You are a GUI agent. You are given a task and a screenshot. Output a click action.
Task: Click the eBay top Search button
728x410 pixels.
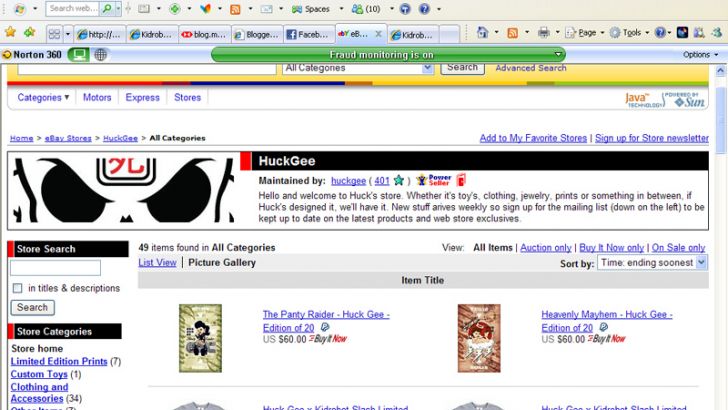pos(462,67)
